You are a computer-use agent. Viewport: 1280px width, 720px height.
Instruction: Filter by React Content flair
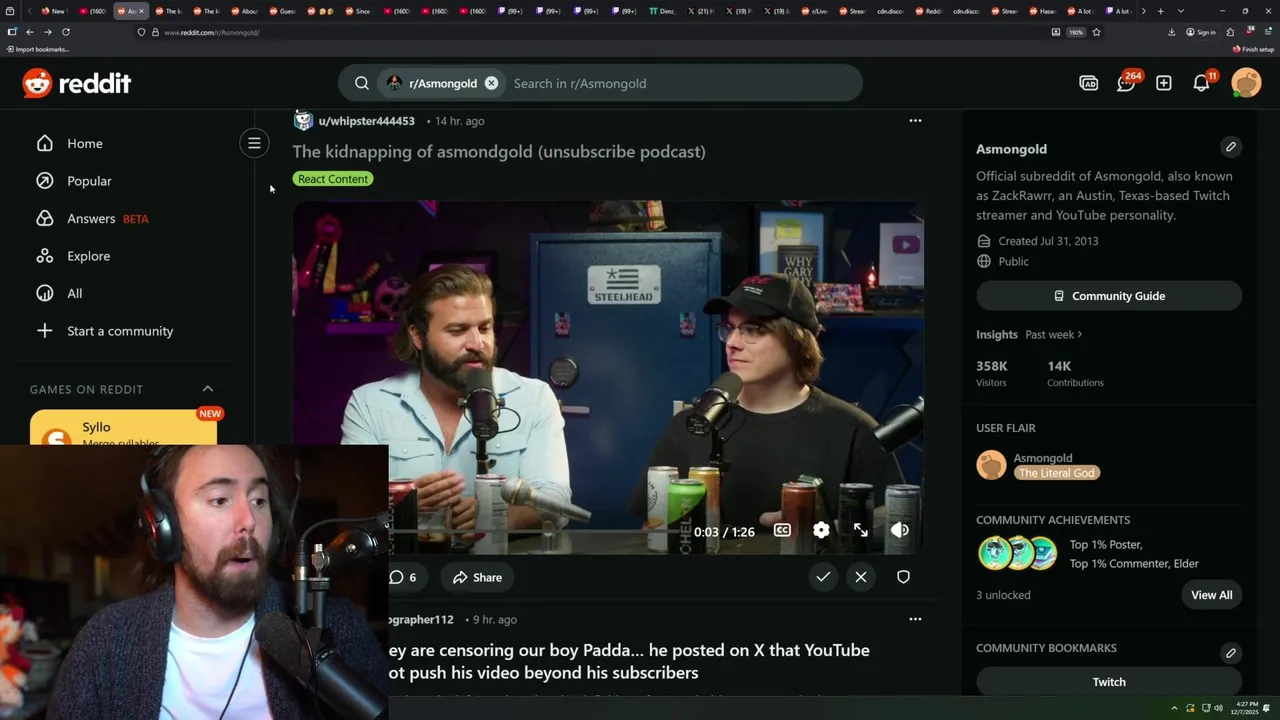(x=333, y=179)
